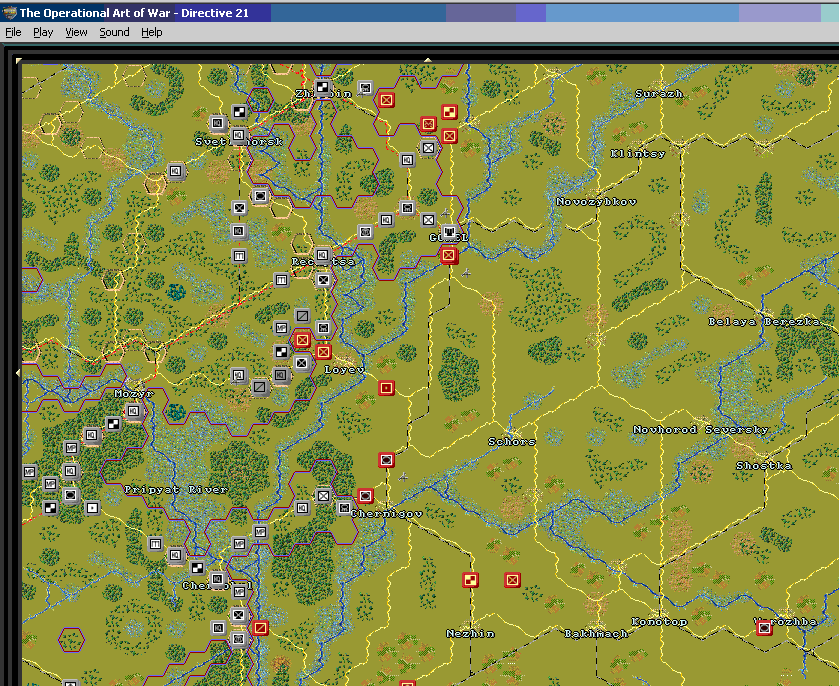Open the Help menu
Screen dimensions: 840x686
152,32
